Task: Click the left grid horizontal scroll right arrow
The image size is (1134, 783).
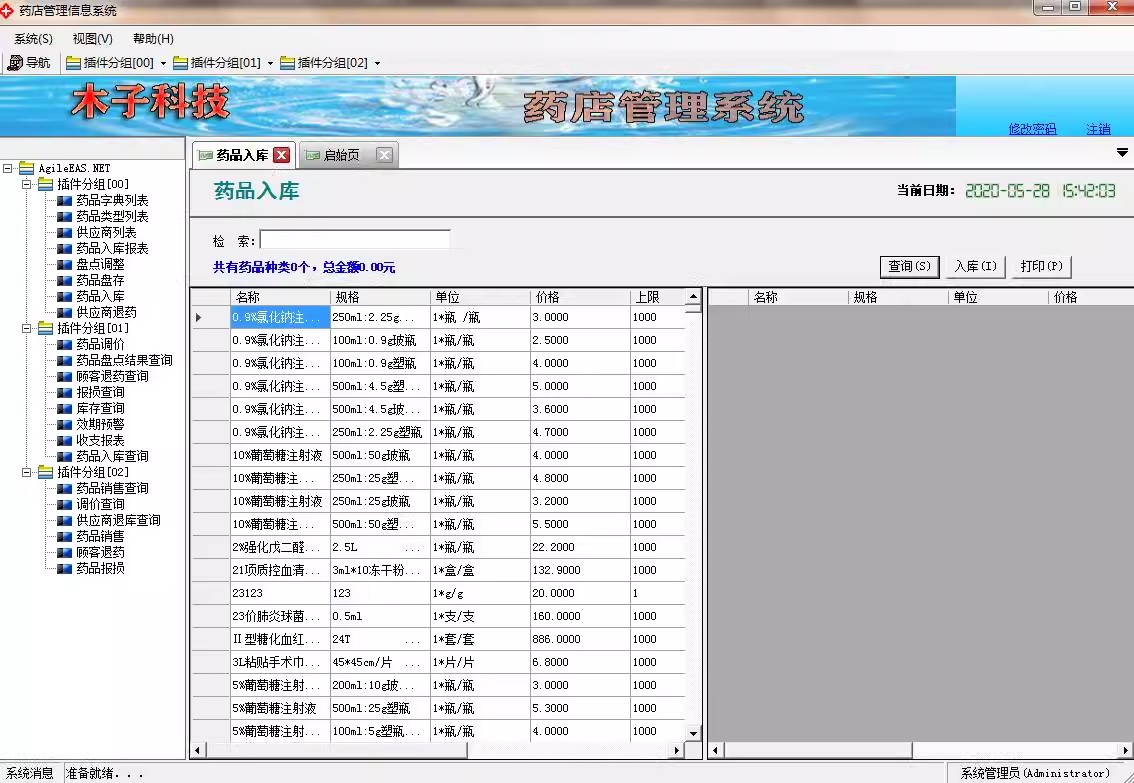Action: (x=677, y=750)
